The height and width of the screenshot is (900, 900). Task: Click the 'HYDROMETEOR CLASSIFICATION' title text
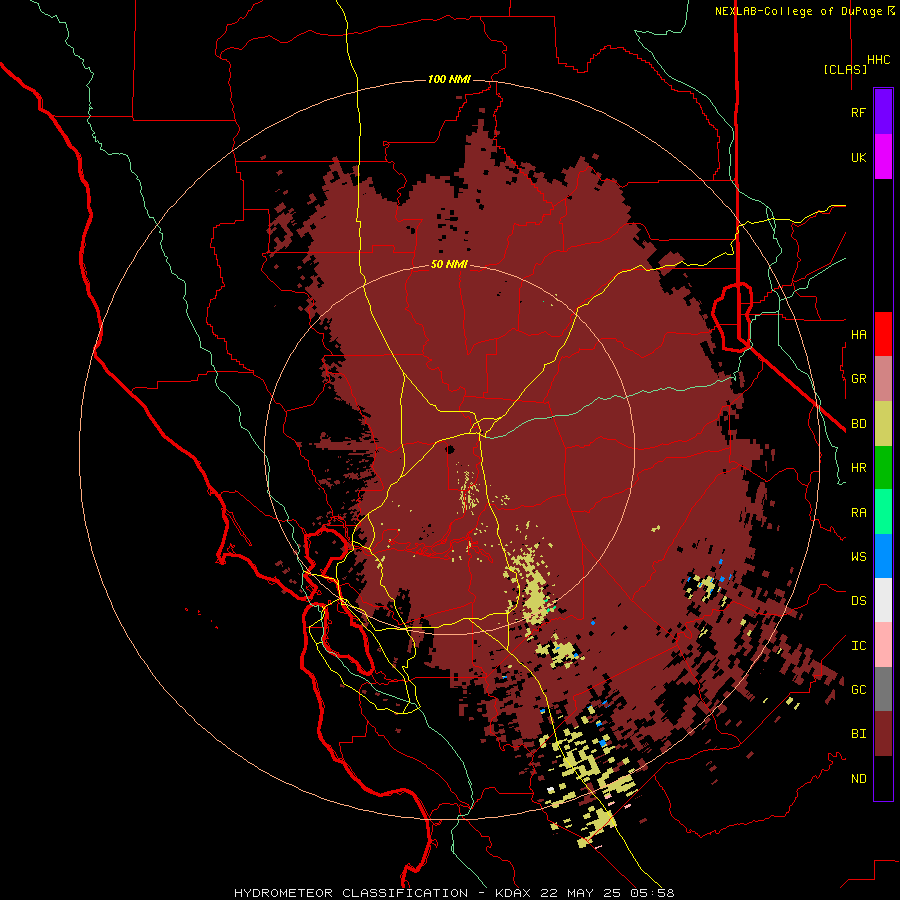click(351, 893)
